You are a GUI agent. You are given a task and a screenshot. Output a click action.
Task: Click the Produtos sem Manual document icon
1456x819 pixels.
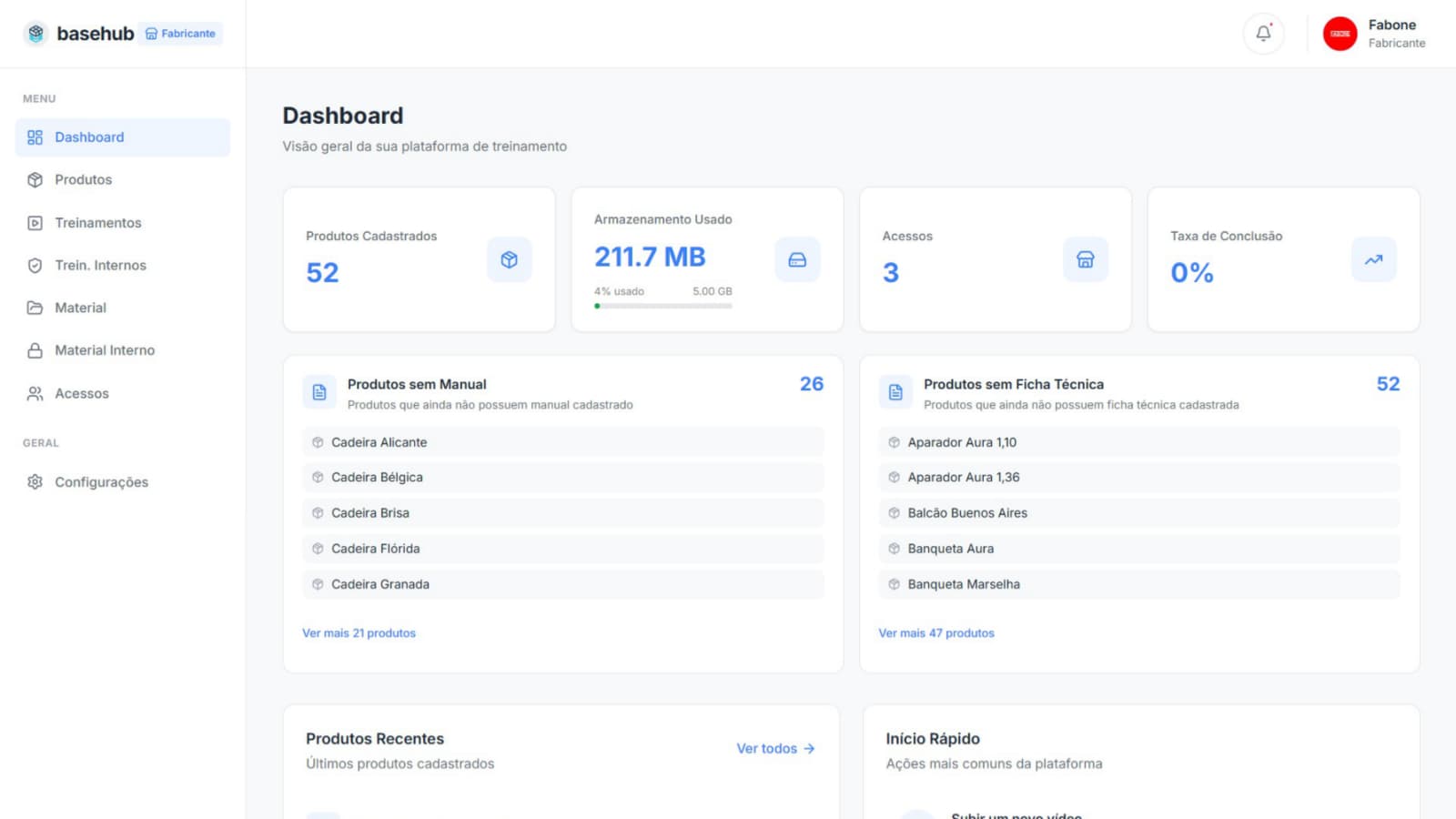[319, 392]
